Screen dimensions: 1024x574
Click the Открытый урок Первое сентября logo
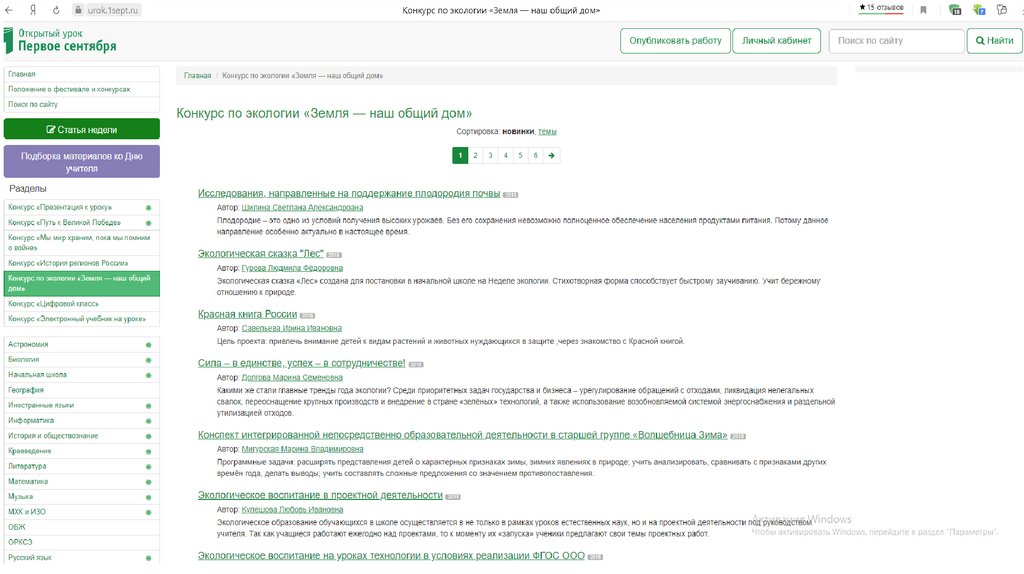(61, 40)
